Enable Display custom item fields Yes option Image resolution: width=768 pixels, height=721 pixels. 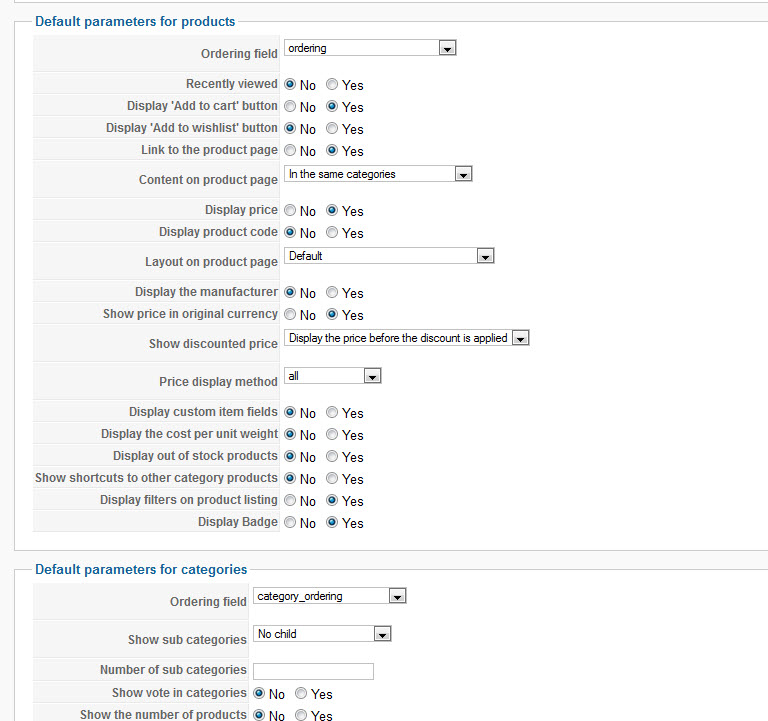(332, 413)
